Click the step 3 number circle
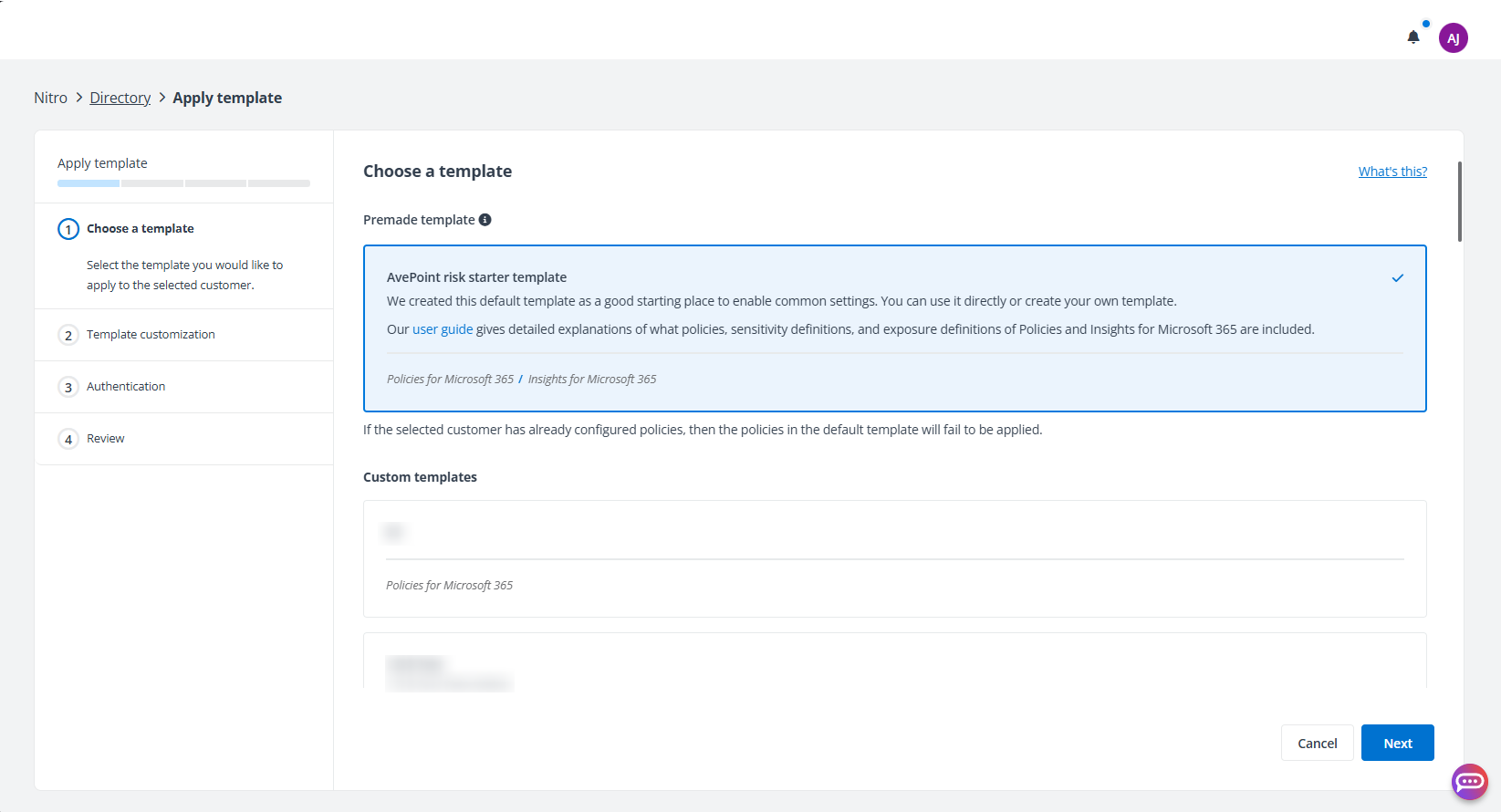The image size is (1501, 812). tap(68, 387)
